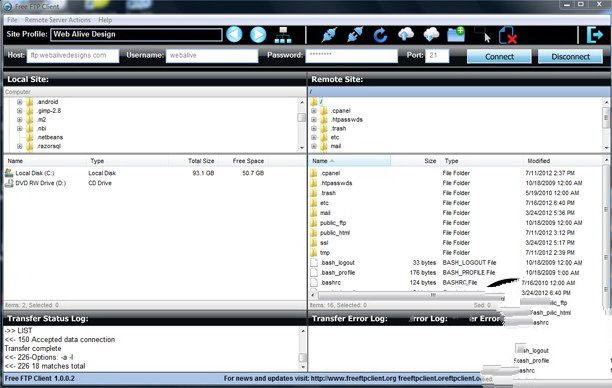Image resolution: width=612 pixels, height=388 pixels.
Task: Open the File menu
Action: tap(12, 20)
